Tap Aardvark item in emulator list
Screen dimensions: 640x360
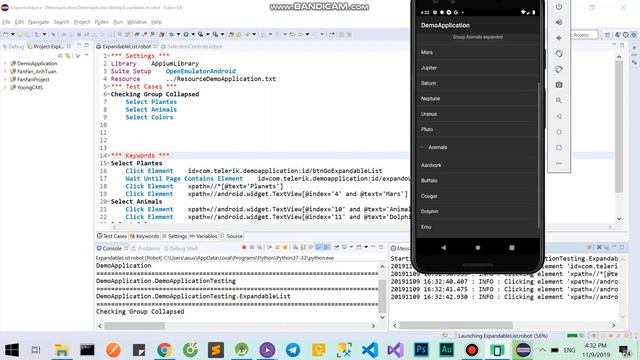point(478,165)
